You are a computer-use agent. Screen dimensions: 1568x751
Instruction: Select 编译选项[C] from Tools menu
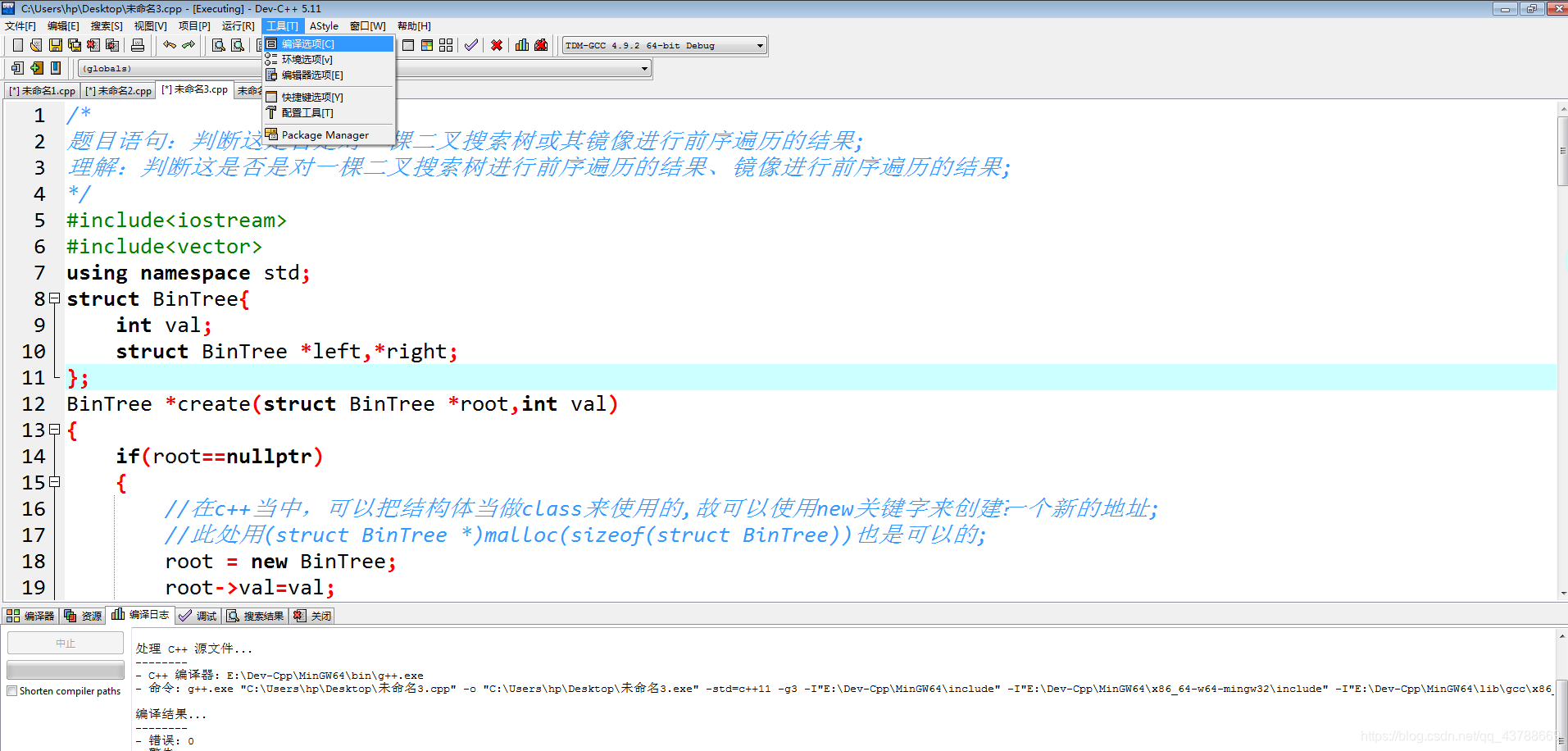point(329,44)
